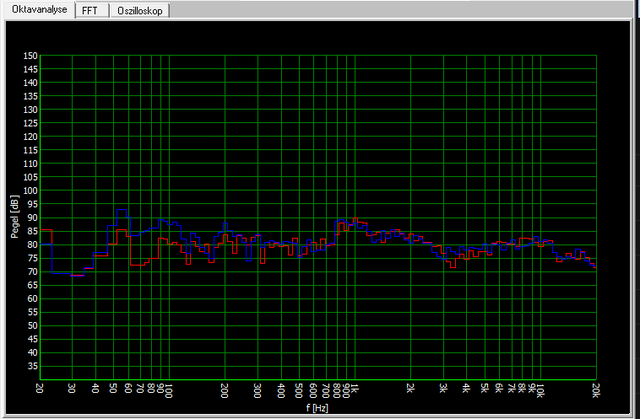Click the 75 dB axis value
Image resolution: width=640 pixels, height=419 pixels.
tap(33, 258)
